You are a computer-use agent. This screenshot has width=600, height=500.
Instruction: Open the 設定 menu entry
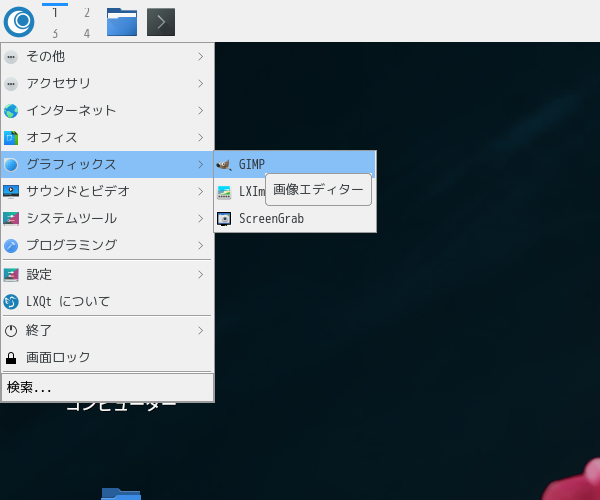[107, 275]
